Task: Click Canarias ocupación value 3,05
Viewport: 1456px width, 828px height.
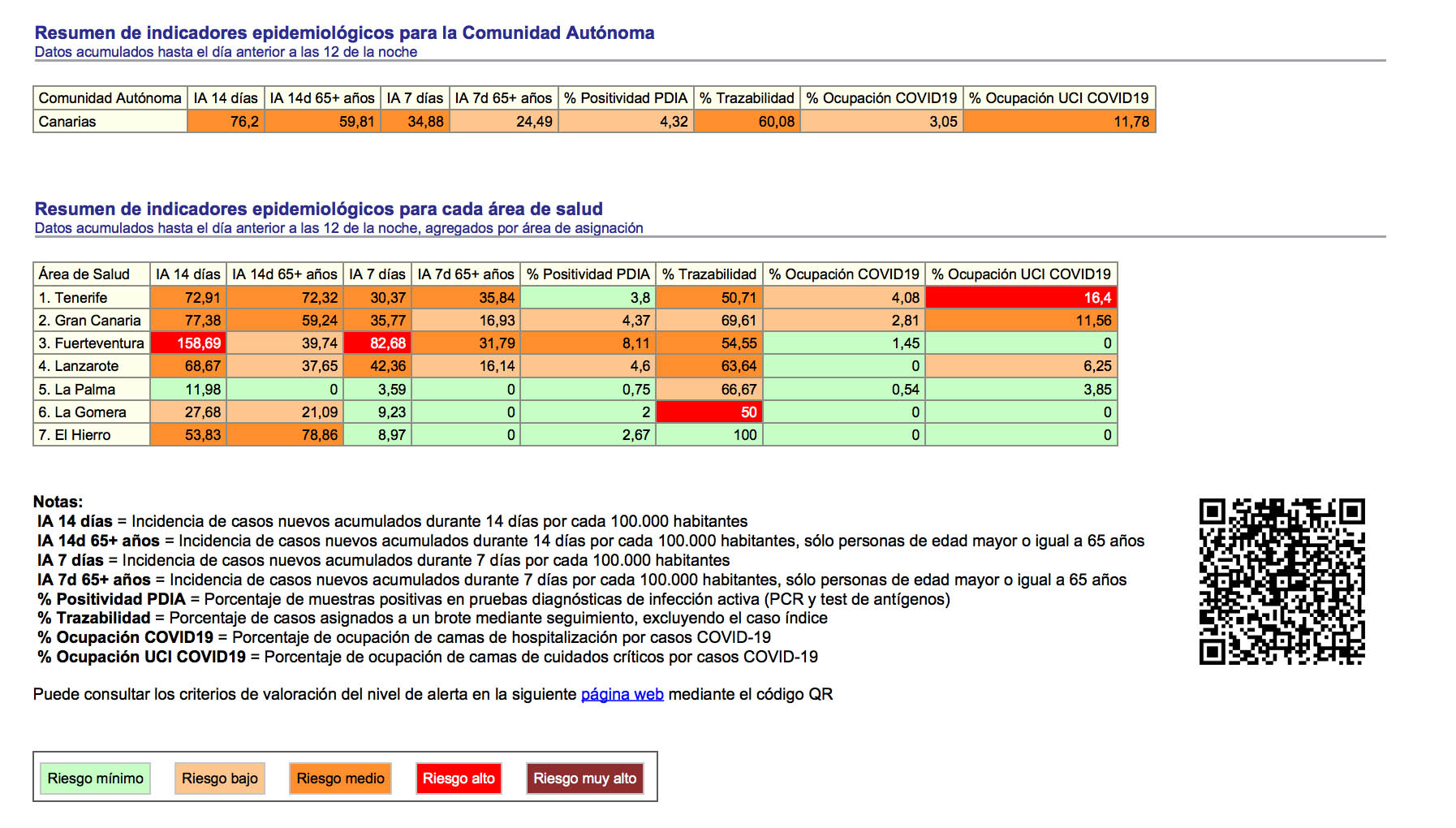Action: pyautogui.click(x=882, y=122)
